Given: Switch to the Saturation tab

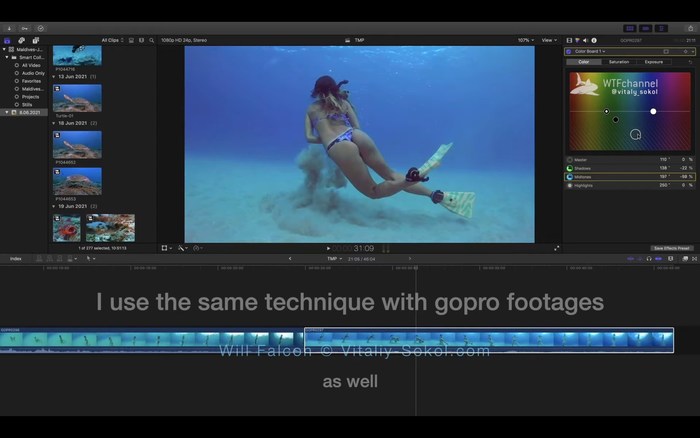Looking at the screenshot, I should 619,62.
